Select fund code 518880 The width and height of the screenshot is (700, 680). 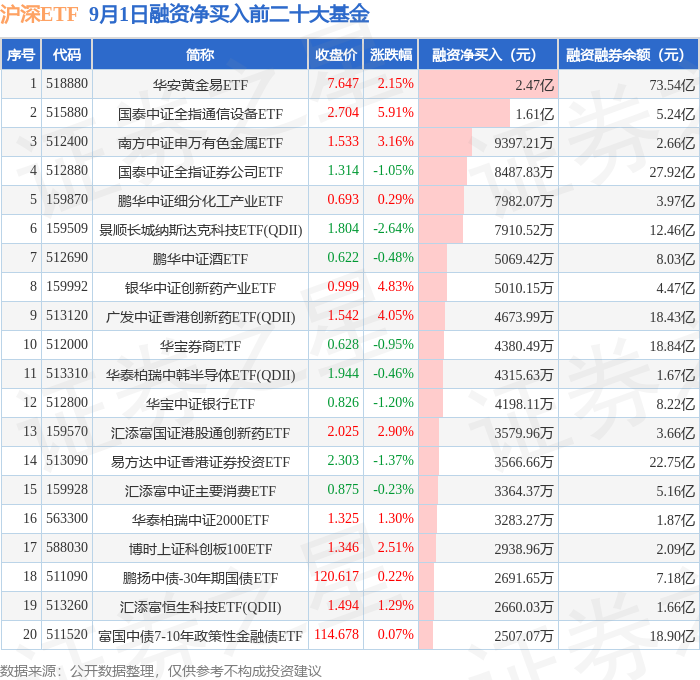pyautogui.click(x=67, y=83)
